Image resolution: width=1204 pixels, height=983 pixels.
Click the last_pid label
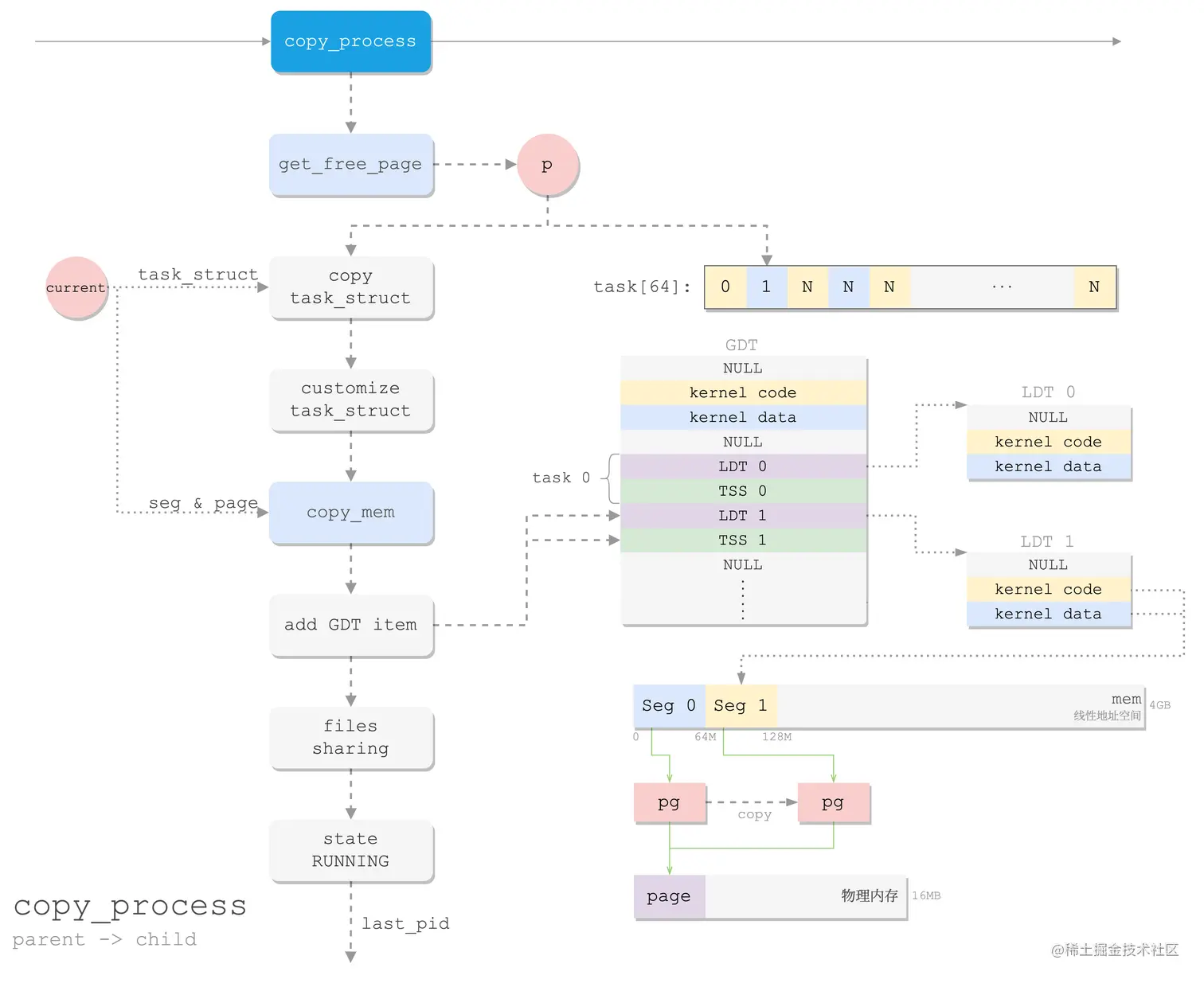coord(405,923)
